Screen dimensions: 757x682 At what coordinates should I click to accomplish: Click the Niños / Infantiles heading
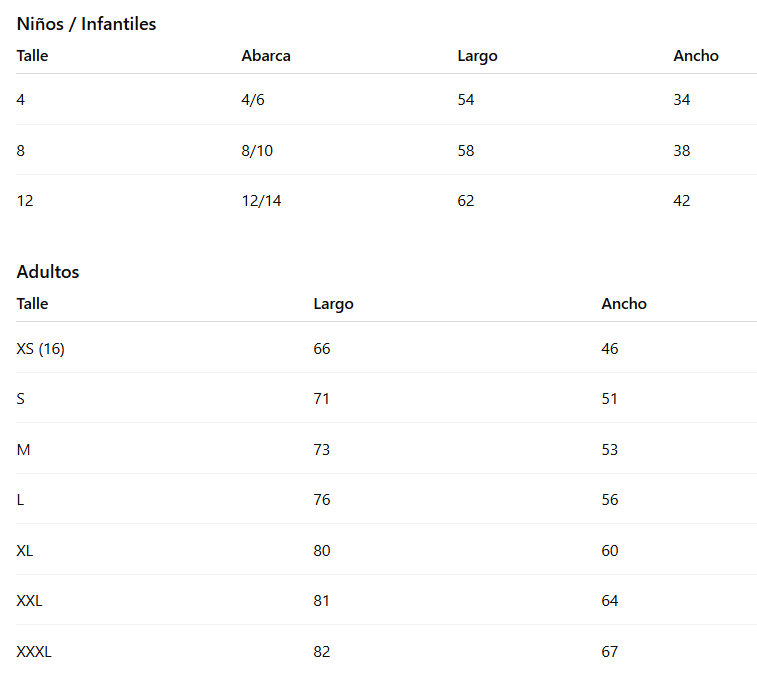pos(86,24)
